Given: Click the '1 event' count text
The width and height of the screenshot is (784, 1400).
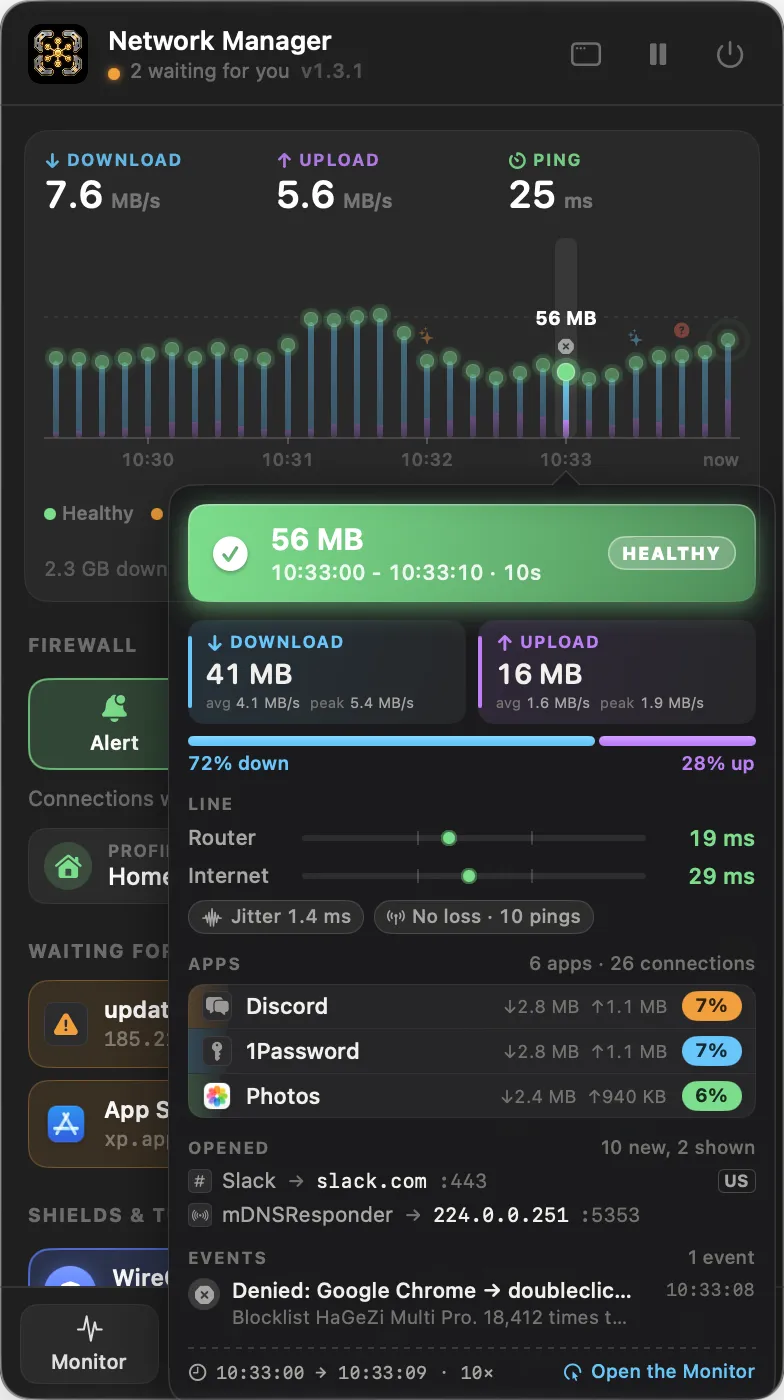Looking at the screenshot, I should (x=721, y=1258).
